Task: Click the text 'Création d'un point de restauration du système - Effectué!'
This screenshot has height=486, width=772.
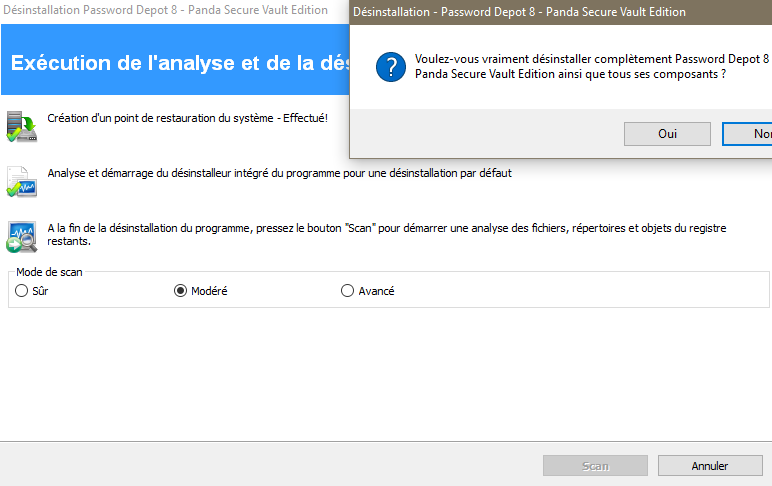Action: [x=188, y=118]
